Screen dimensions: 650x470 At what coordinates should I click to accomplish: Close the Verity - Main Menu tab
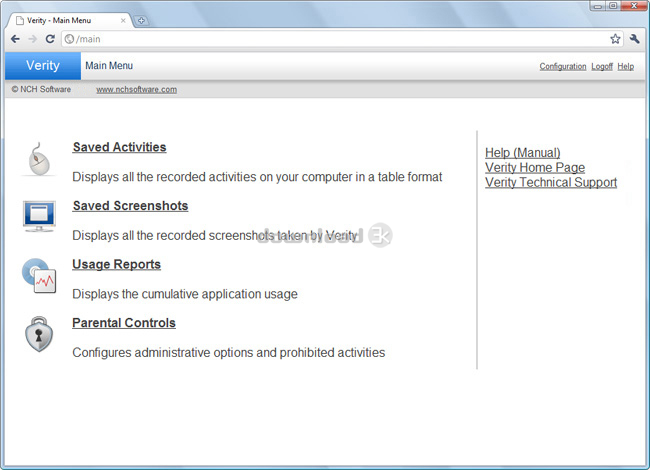pyautogui.click(x=123, y=20)
